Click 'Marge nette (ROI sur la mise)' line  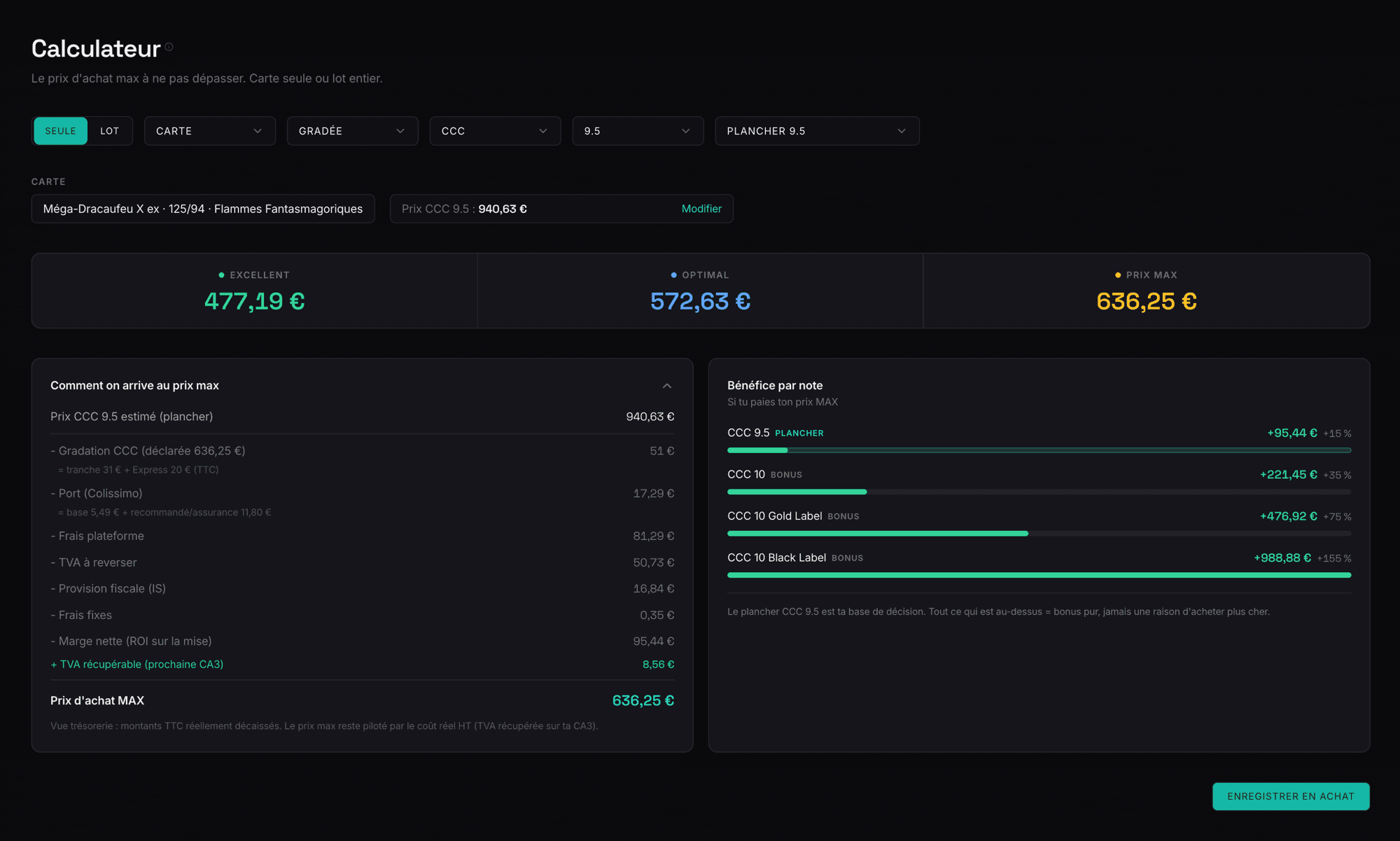pos(362,641)
